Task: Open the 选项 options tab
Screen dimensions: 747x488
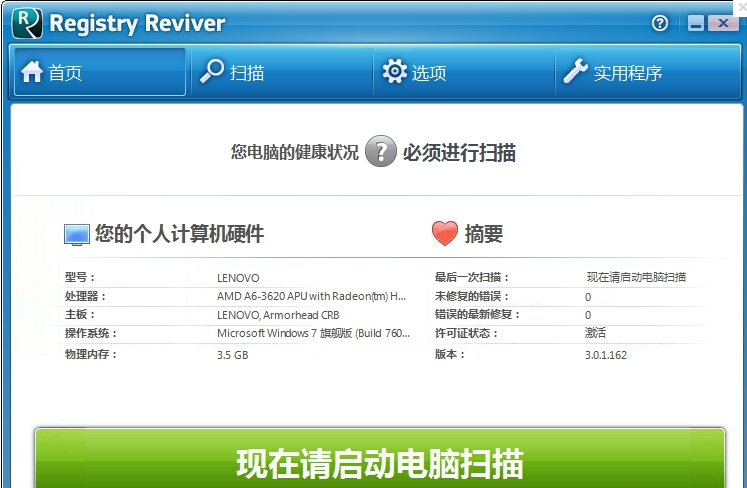Action: coord(462,72)
